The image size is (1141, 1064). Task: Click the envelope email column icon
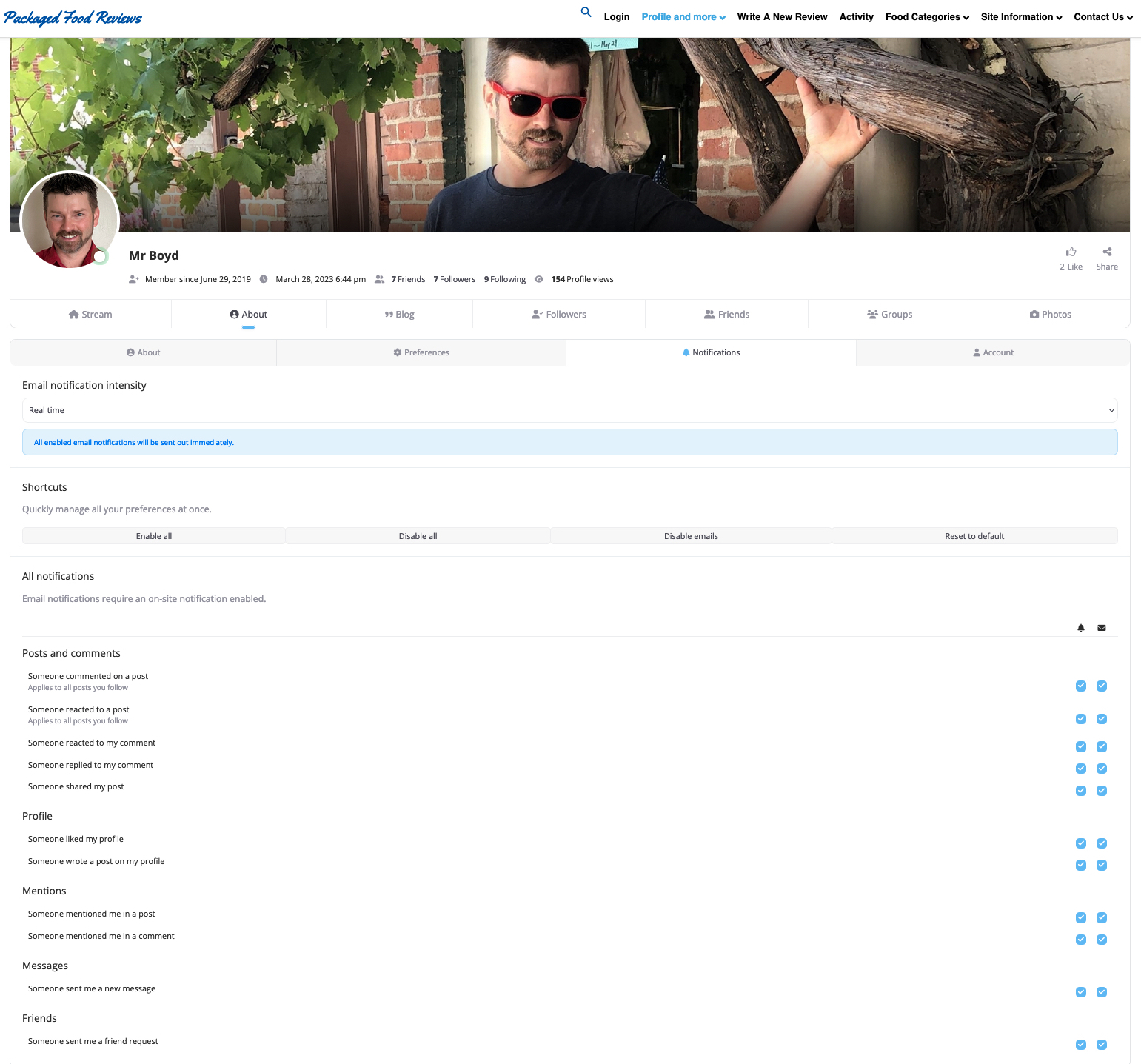coord(1102,628)
